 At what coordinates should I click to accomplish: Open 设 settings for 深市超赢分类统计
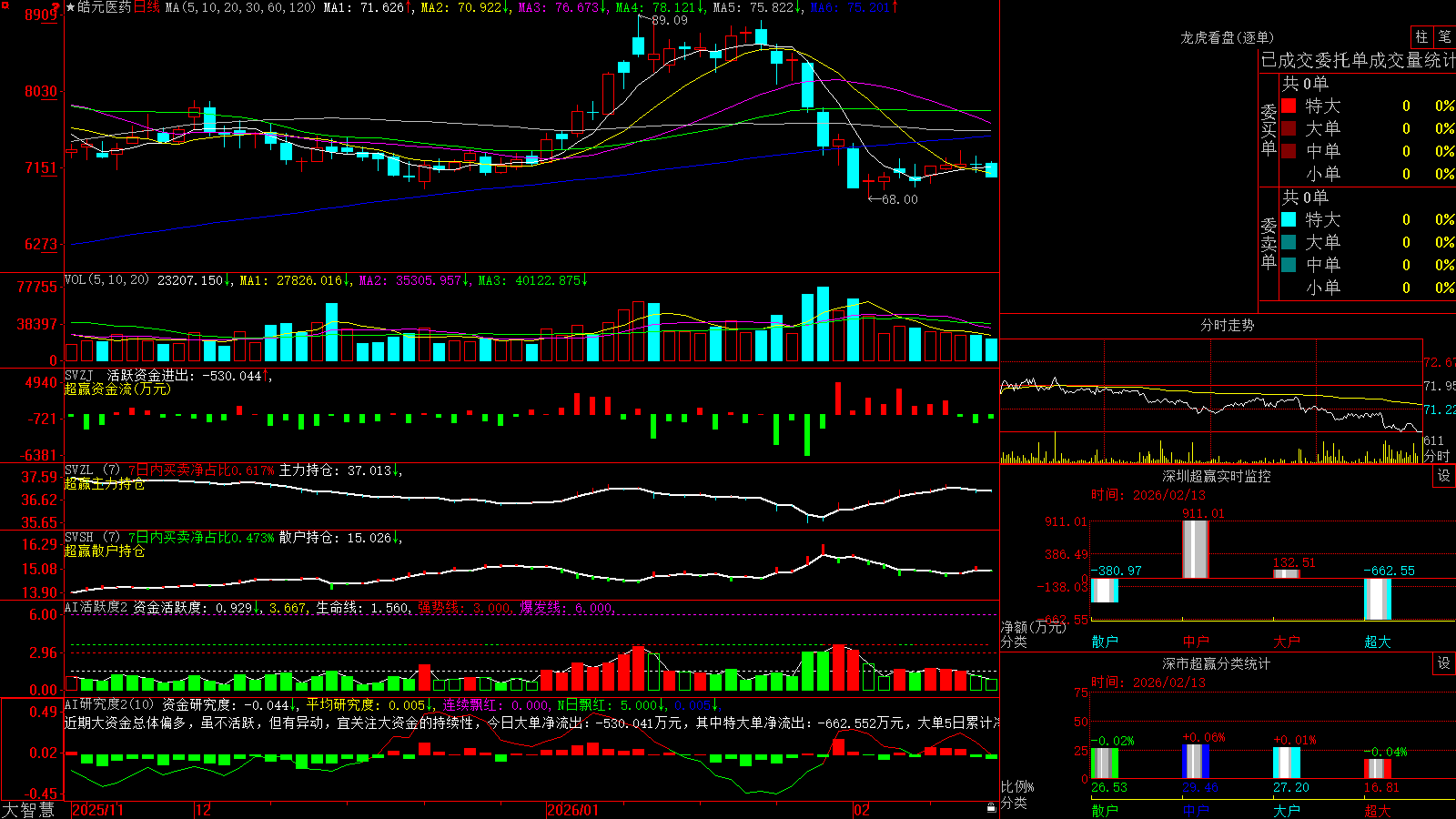click(x=1443, y=663)
